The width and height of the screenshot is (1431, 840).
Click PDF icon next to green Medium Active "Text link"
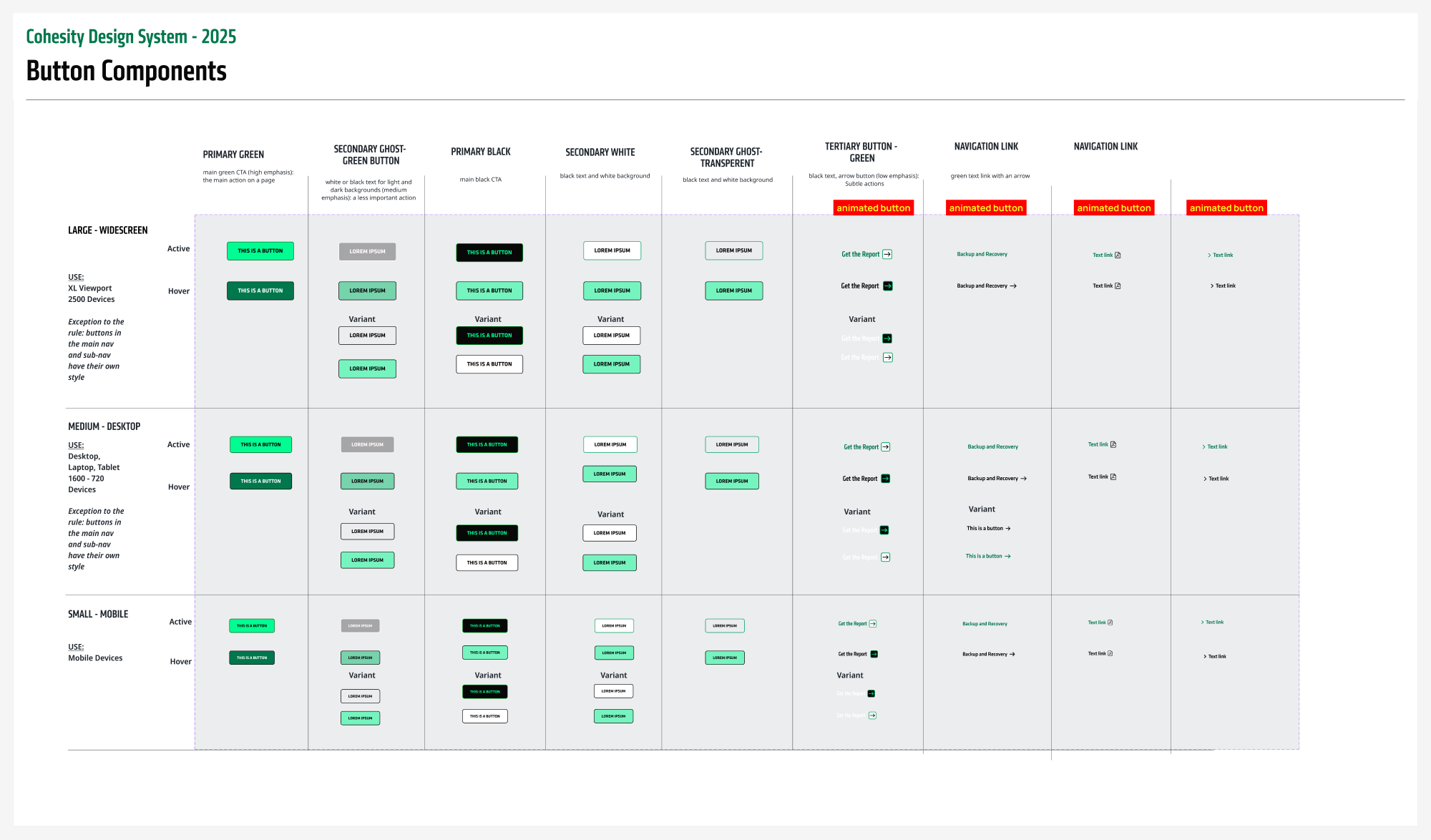point(1113,444)
